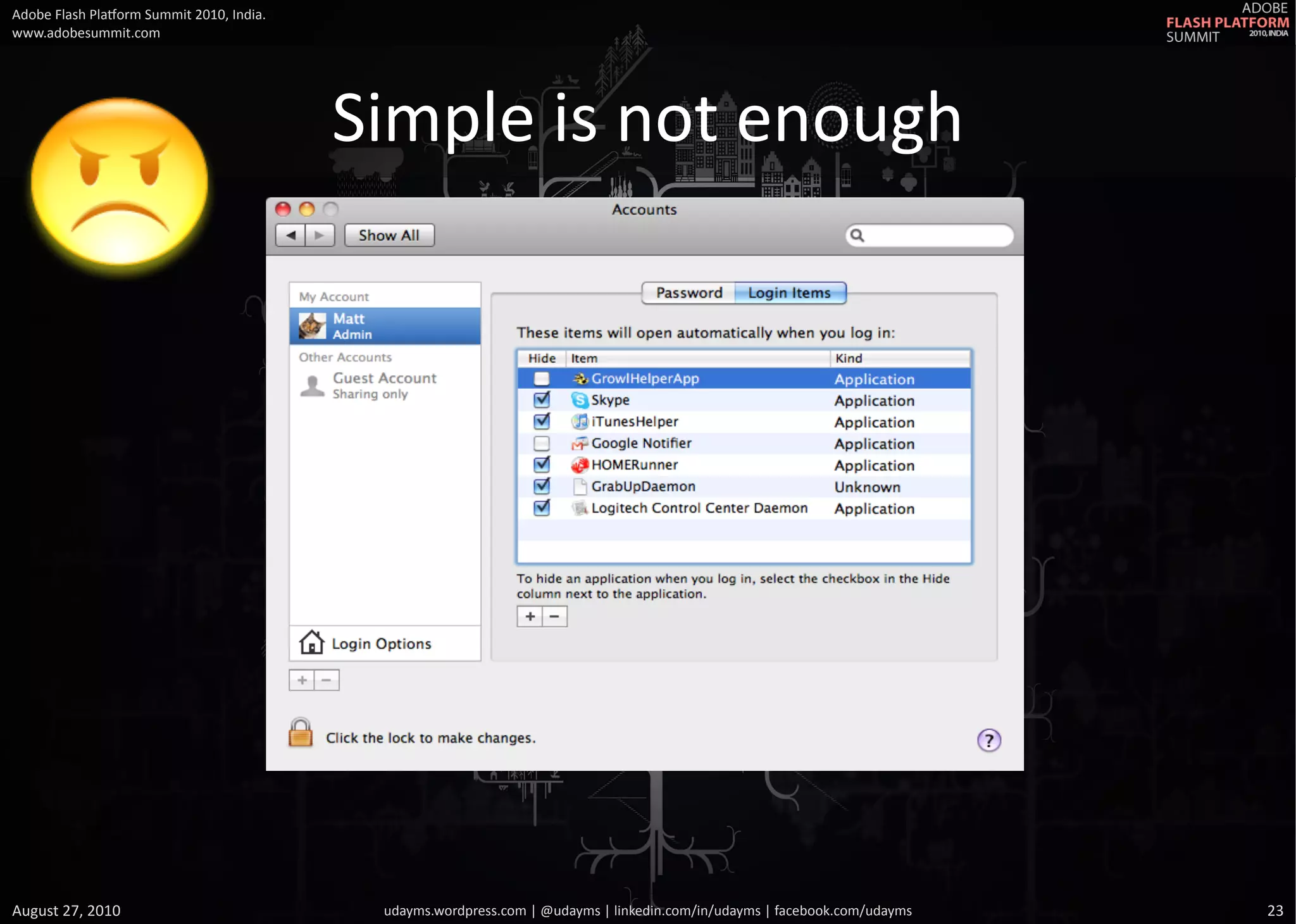This screenshot has width=1296, height=924.
Task: Open help with the question mark button
Action: (x=988, y=740)
